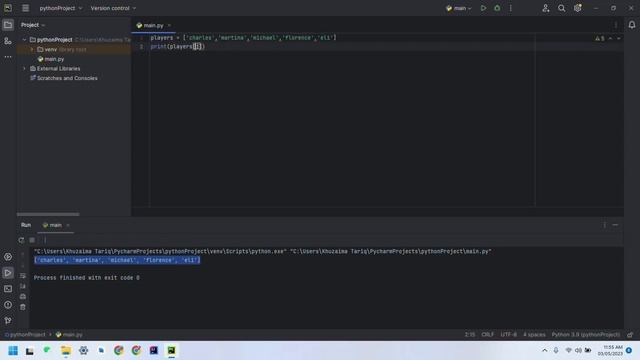Viewport: 640px width, 360px height.
Task: Open the main run configuration dropdown
Action: click(x=459, y=8)
